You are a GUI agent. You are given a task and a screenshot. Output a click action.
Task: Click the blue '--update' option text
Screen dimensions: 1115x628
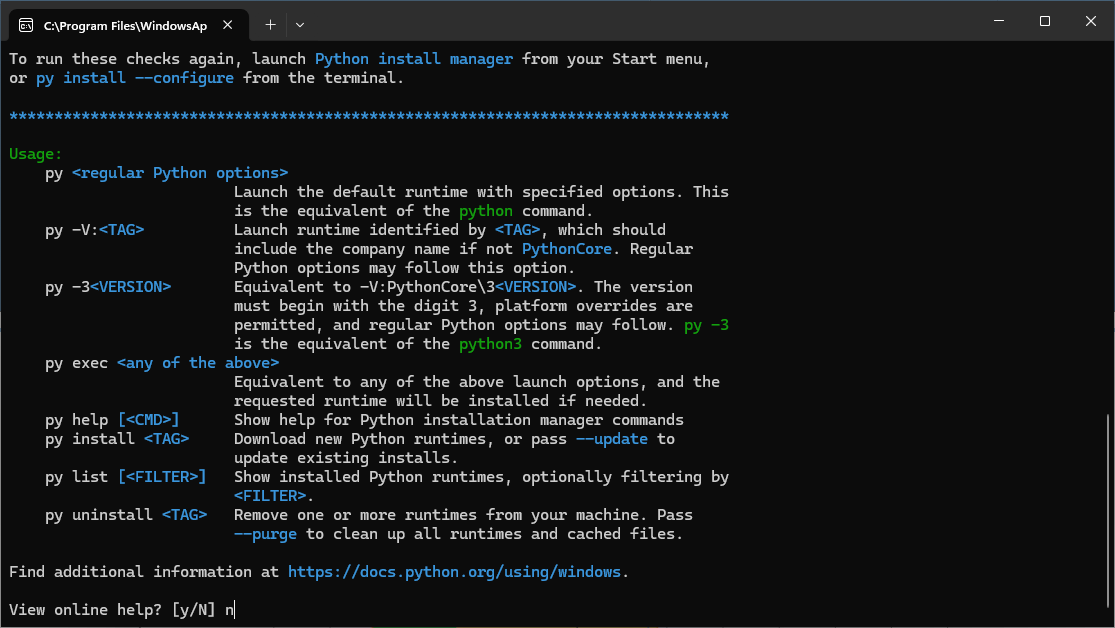tap(612, 439)
